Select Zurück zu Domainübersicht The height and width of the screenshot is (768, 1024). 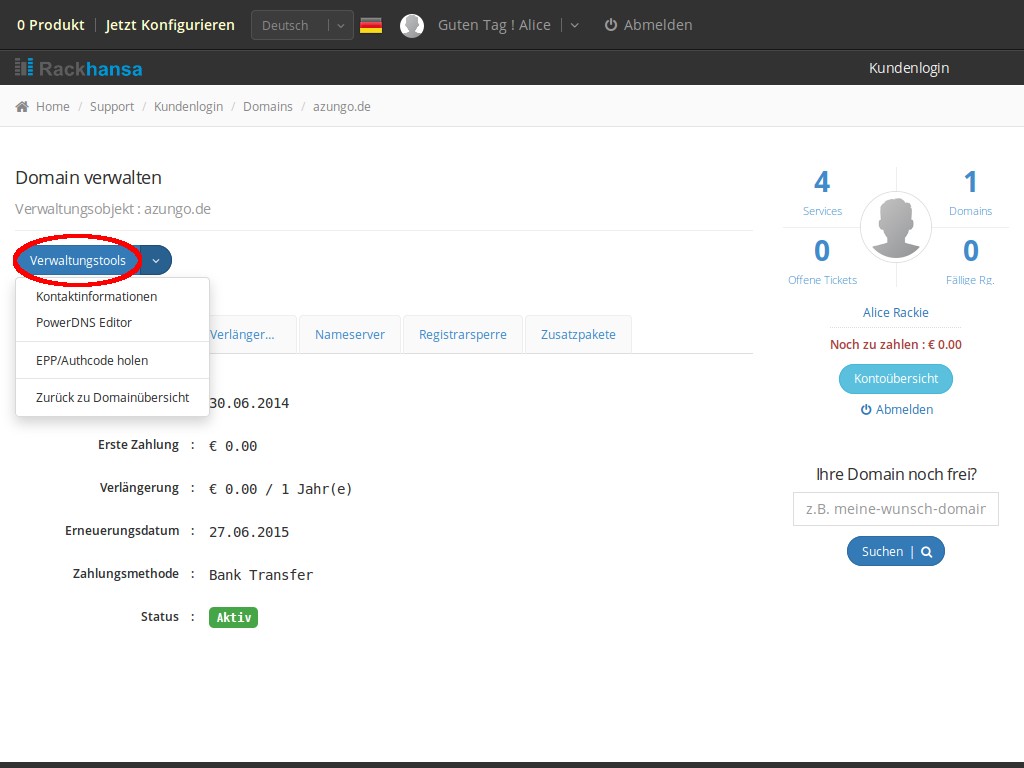[x=112, y=398]
